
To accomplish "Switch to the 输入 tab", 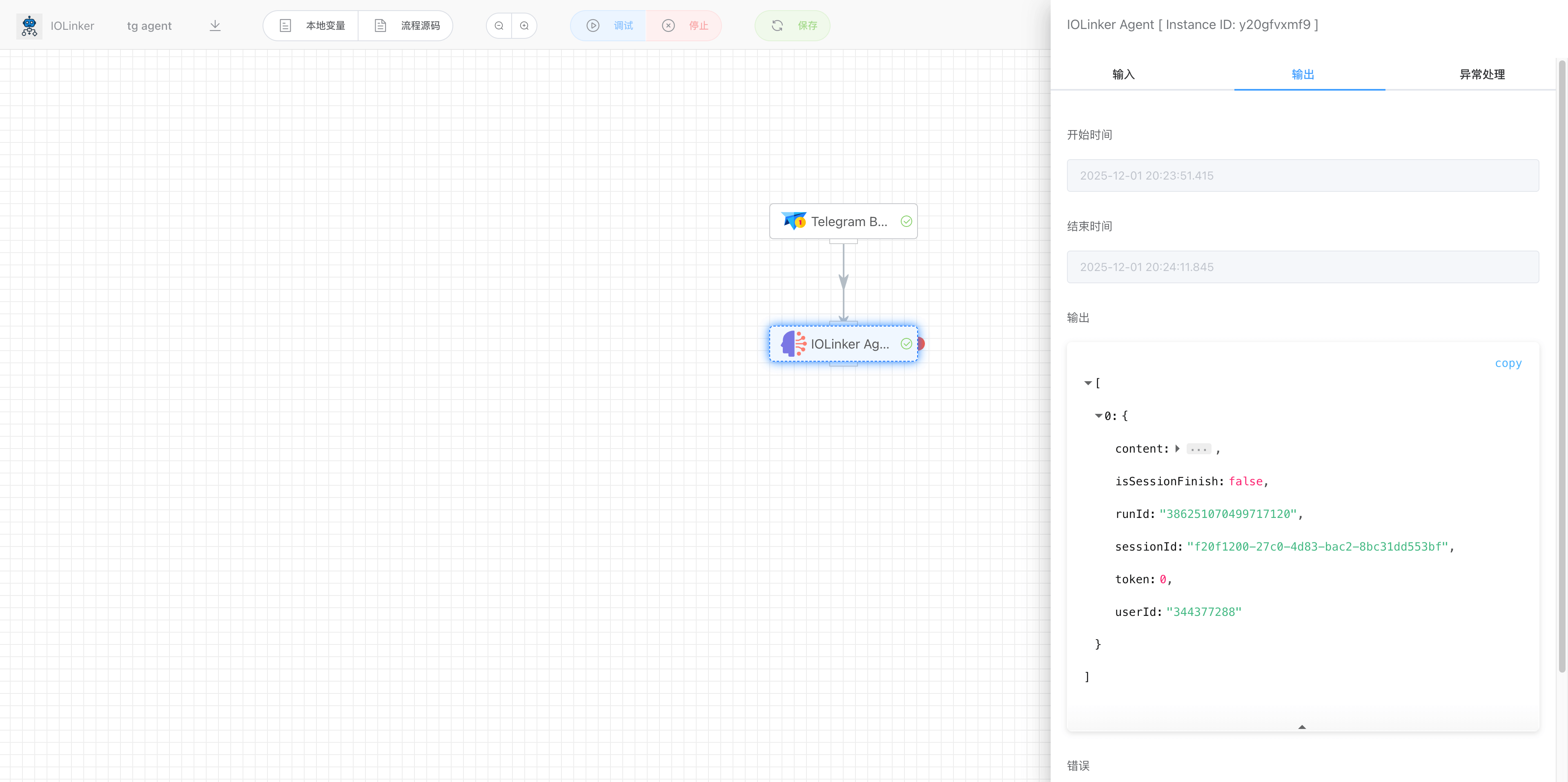I will [x=1123, y=74].
